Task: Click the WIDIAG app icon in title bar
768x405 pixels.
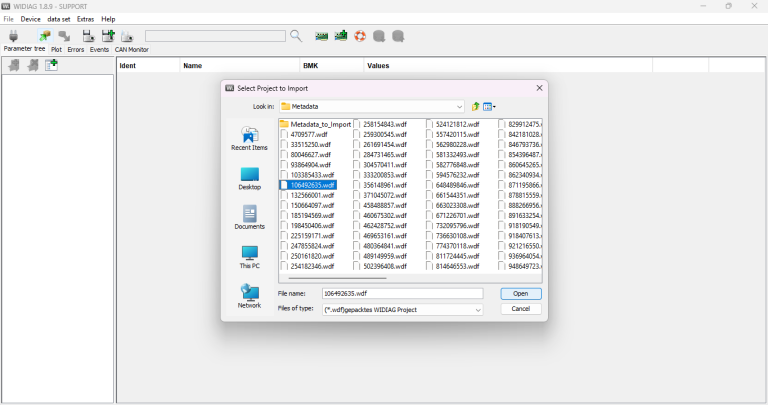Action: click(x=6, y=6)
